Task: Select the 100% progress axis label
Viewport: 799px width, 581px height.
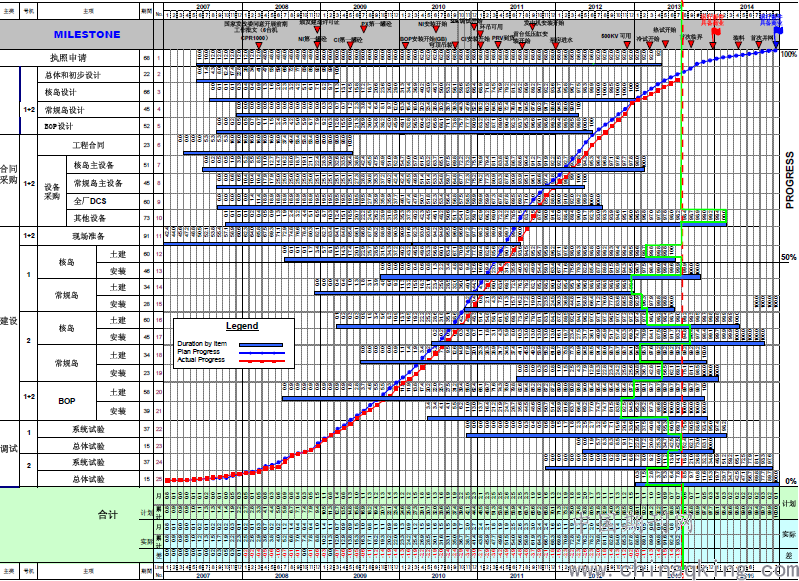Action: click(788, 54)
